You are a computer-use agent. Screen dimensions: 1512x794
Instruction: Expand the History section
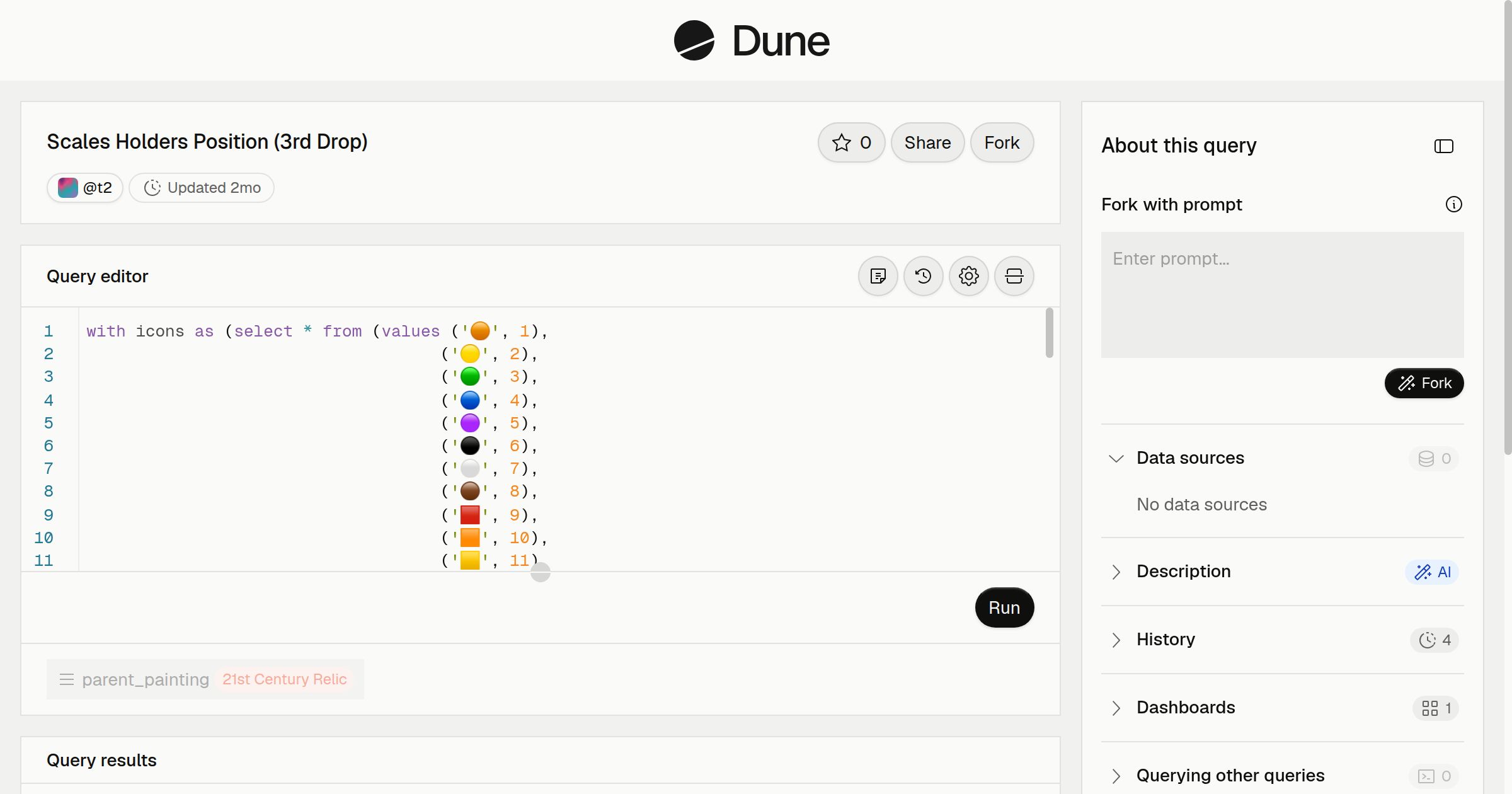(x=1116, y=640)
